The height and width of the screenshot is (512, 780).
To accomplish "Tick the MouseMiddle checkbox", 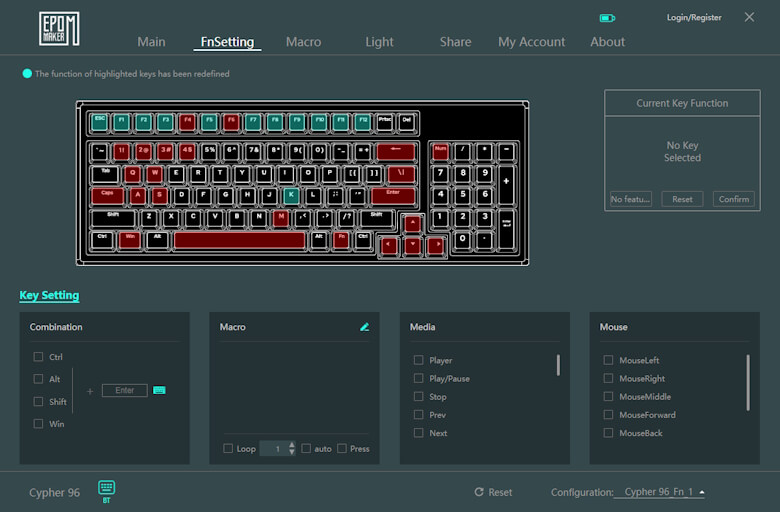I will pos(608,397).
